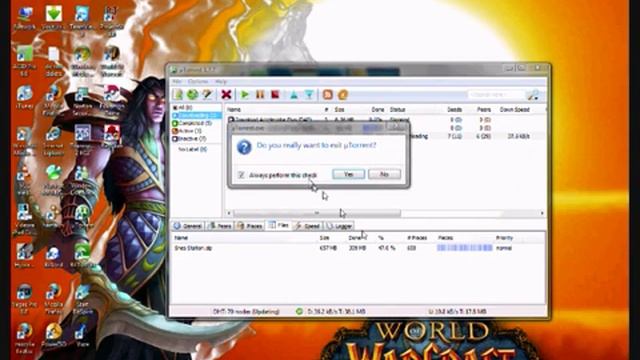Click the orange Pause torrent icon

click(x=260, y=95)
